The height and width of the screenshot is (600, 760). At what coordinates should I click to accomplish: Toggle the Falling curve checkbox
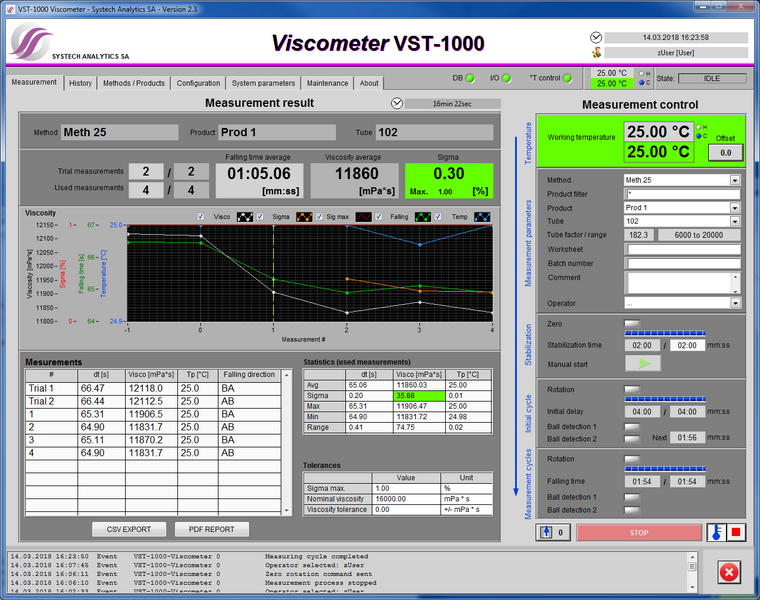pyautogui.click(x=379, y=217)
